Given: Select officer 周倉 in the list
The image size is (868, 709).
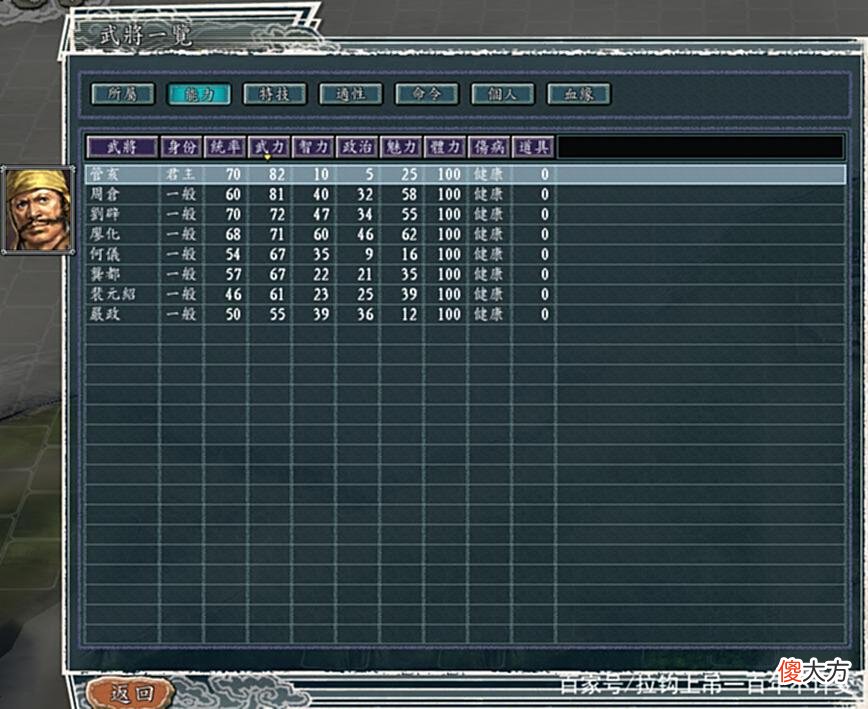Looking at the screenshot, I should pyautogui.click(x=465, y=194).
